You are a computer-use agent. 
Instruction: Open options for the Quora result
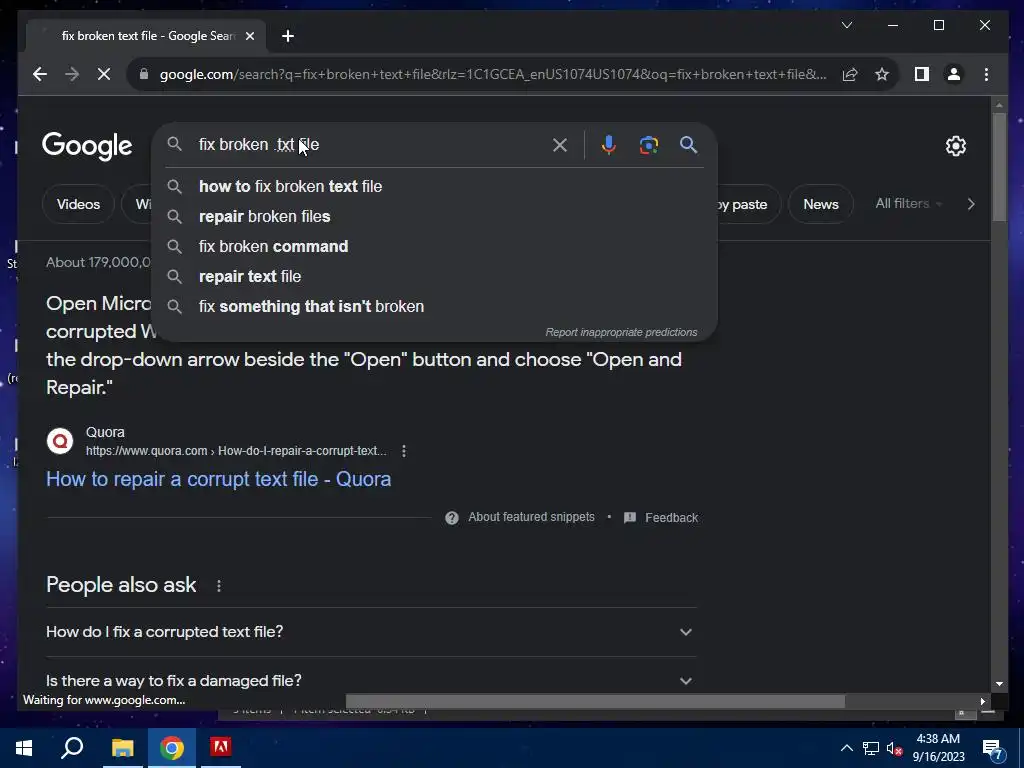coord(404,451)
